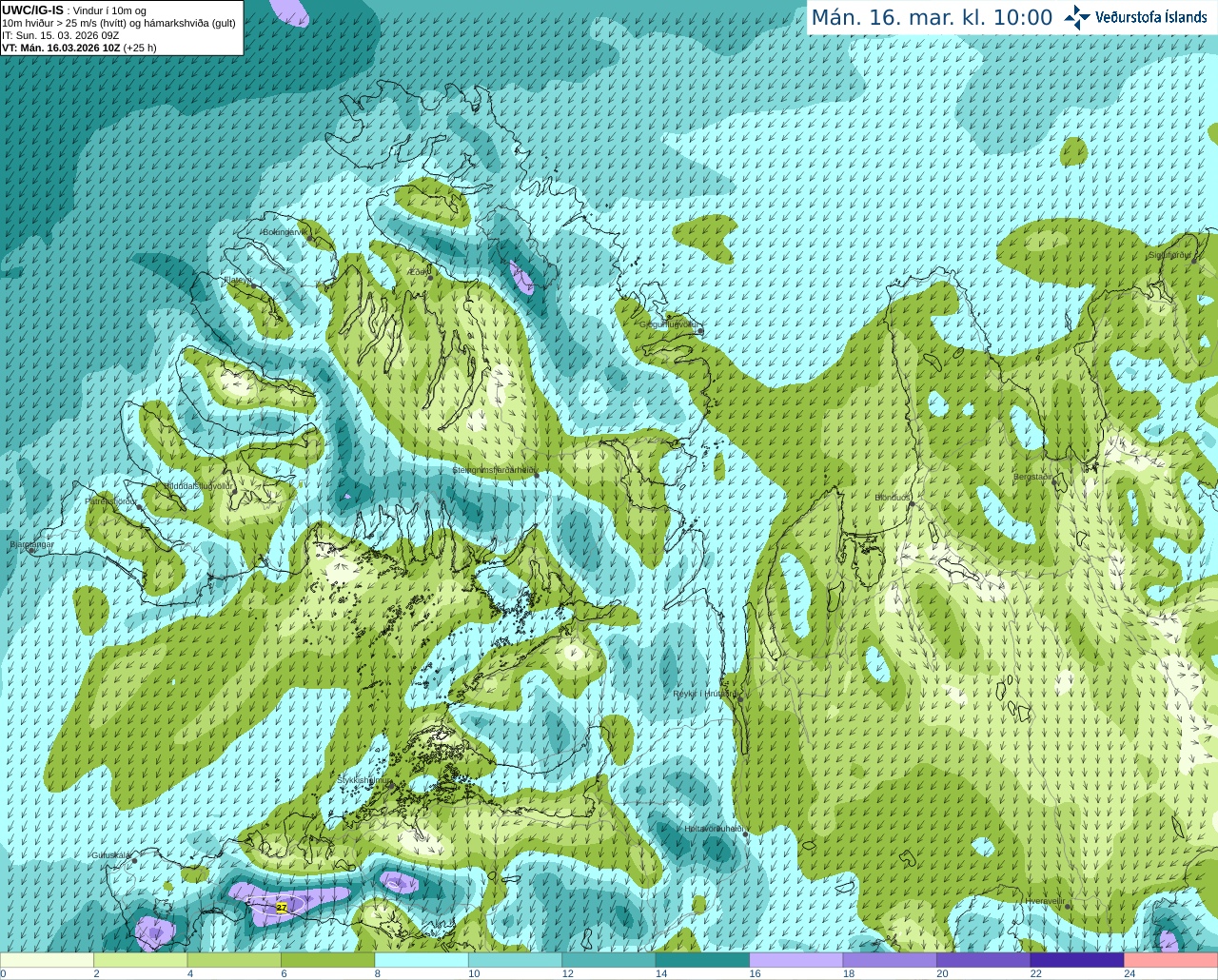Viewport: 1218px width, 980px height.
Task: Click the Æðey station label
Action: click(x=420, y=271)
